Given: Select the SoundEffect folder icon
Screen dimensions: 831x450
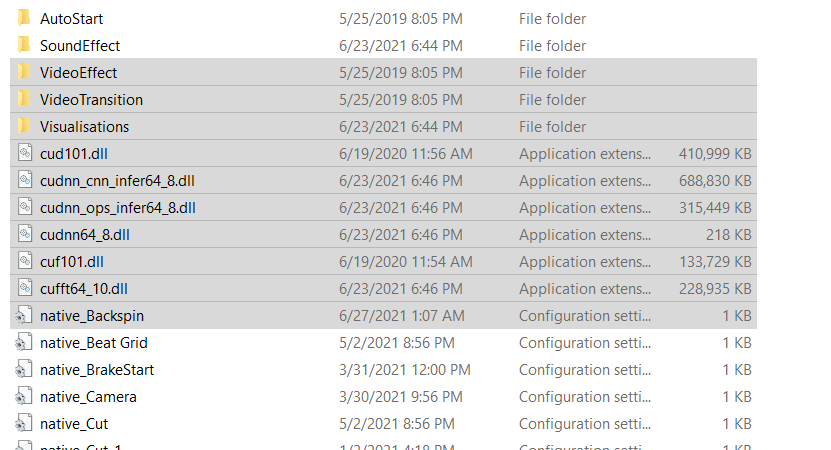Looking at the screenshot, I should (24, 45).
